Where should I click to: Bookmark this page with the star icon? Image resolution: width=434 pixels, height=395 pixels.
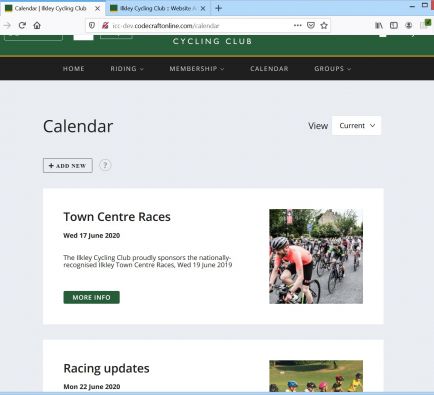click(324, 25)
